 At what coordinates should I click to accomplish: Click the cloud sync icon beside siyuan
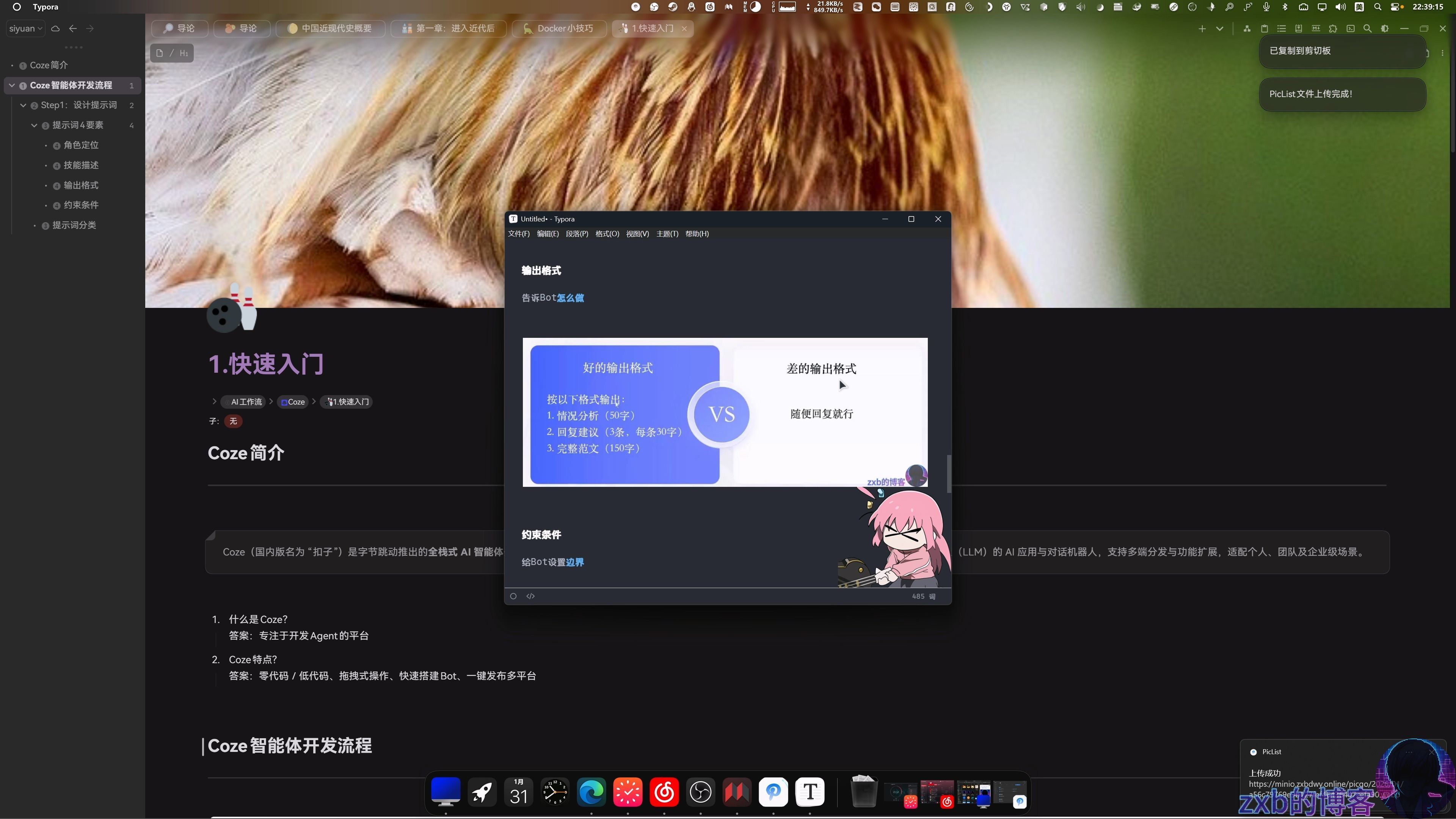click(55, 28)
